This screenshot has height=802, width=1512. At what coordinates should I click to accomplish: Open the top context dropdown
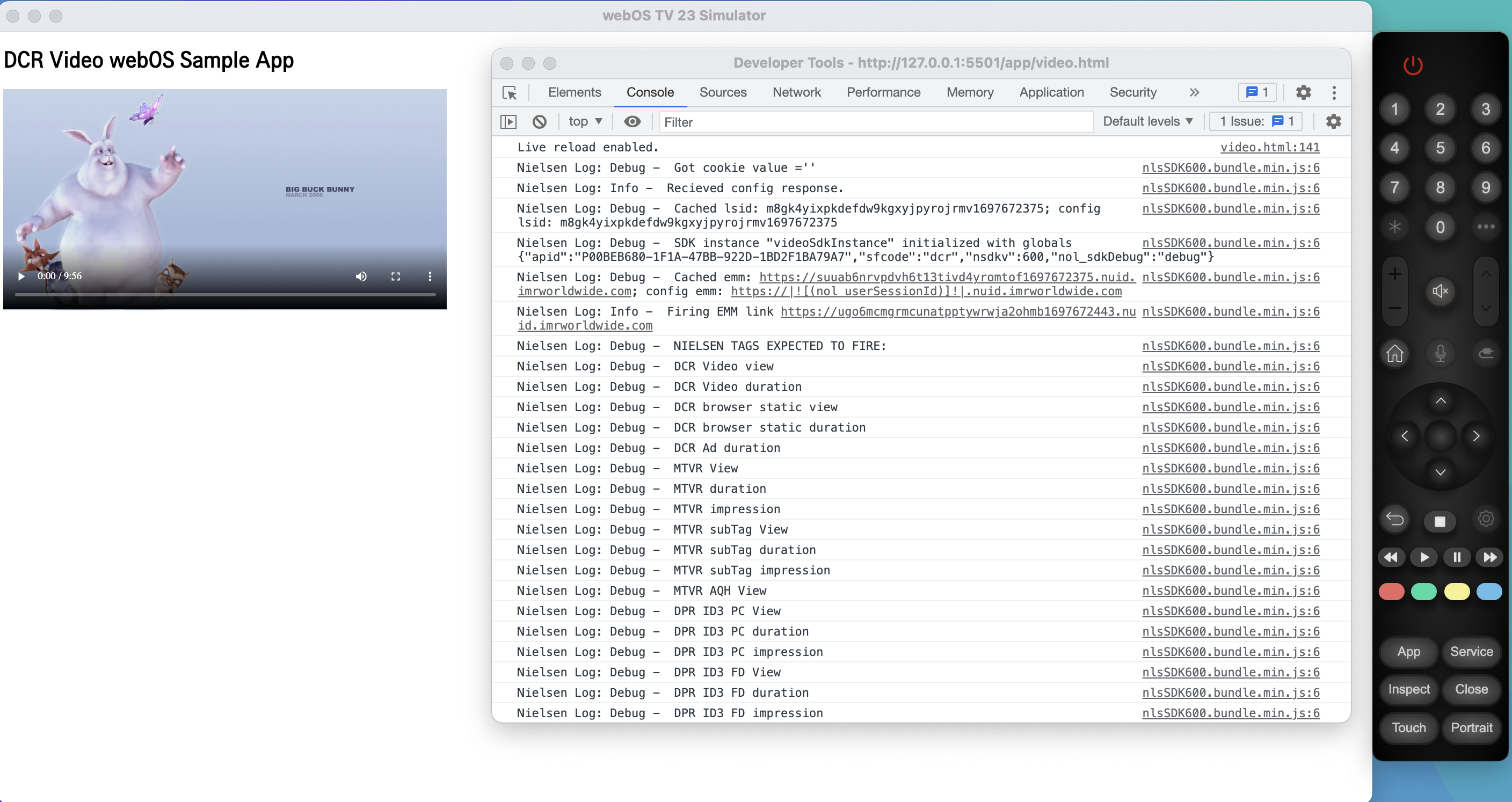tap(585, 121)
